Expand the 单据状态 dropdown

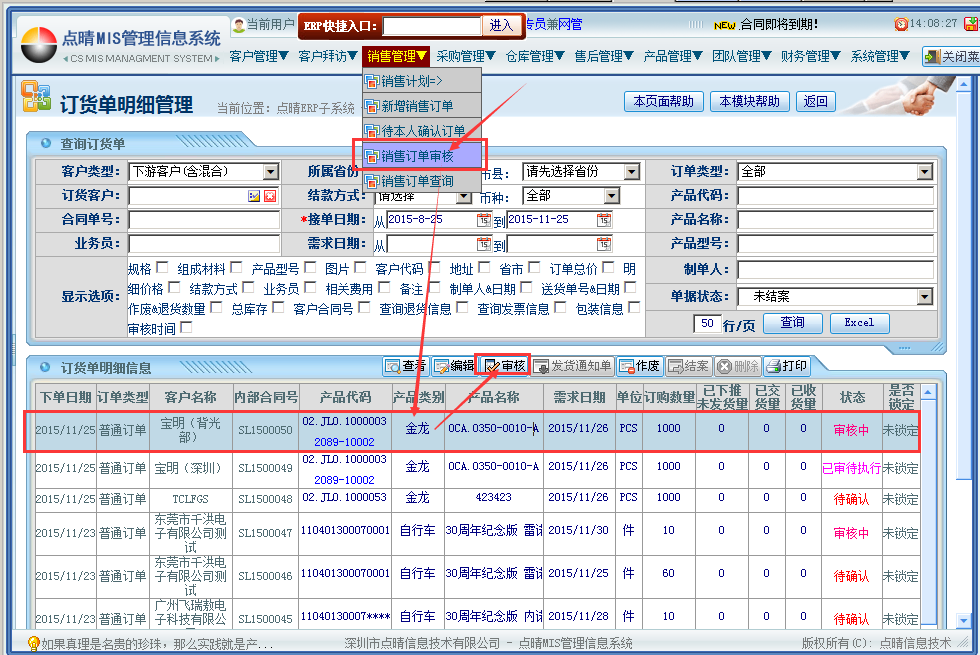pos(924,297)
